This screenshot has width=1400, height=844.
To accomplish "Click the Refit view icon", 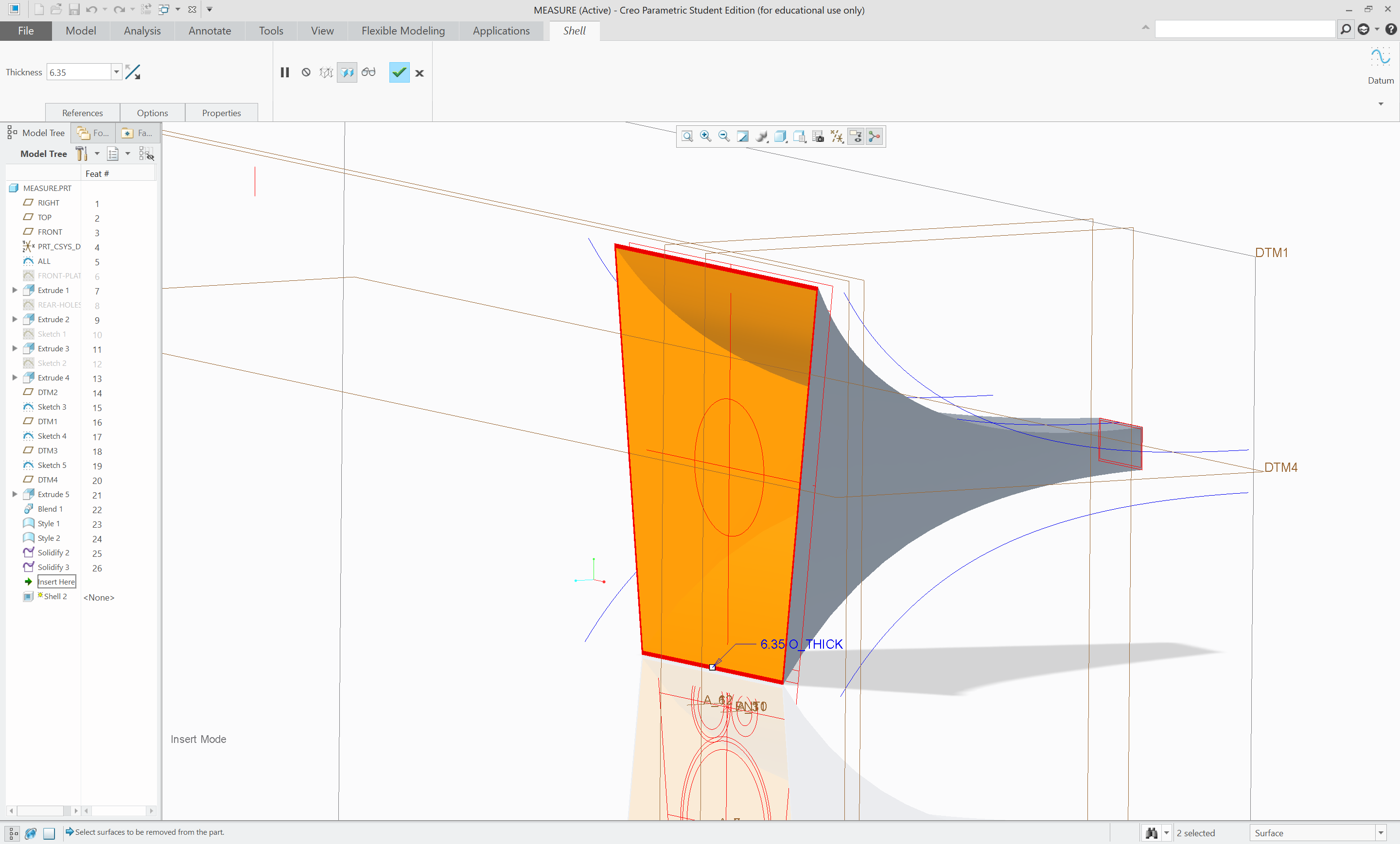I will (x=687, y=137).
